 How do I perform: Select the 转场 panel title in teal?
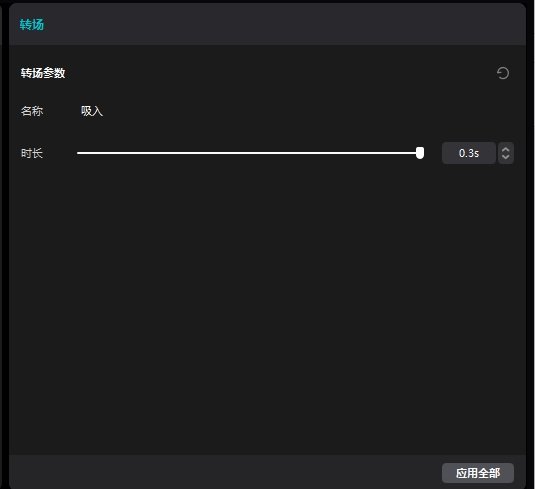(32, 25)
